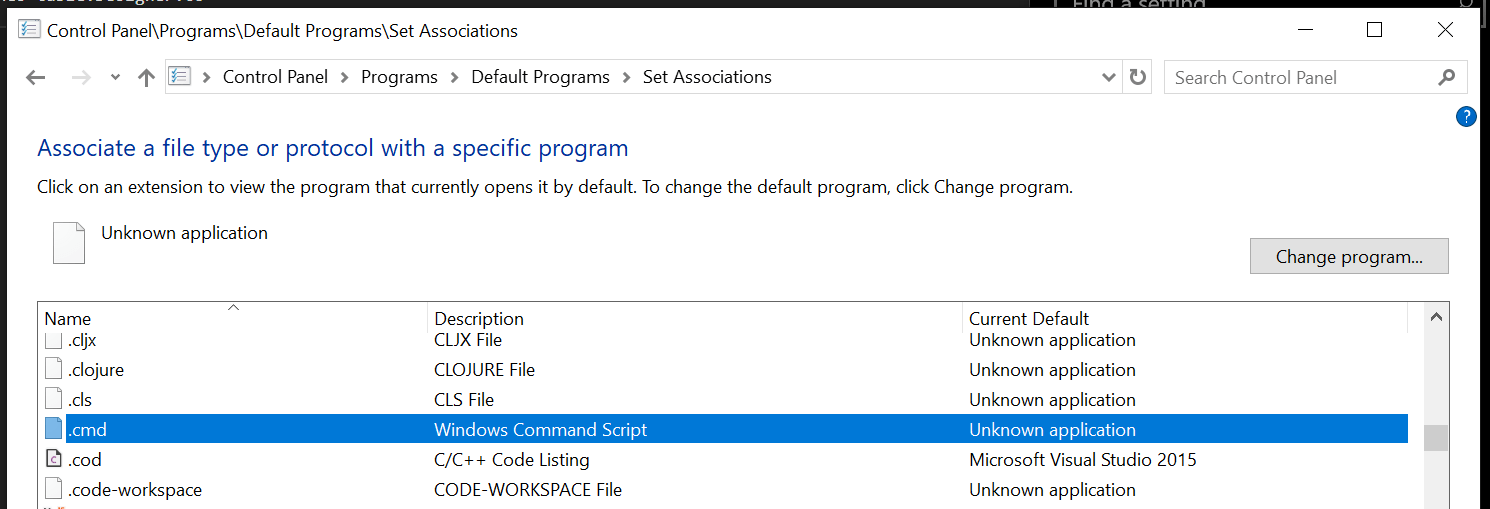Expand the address bar history dropdown

tap(1108, 78)
